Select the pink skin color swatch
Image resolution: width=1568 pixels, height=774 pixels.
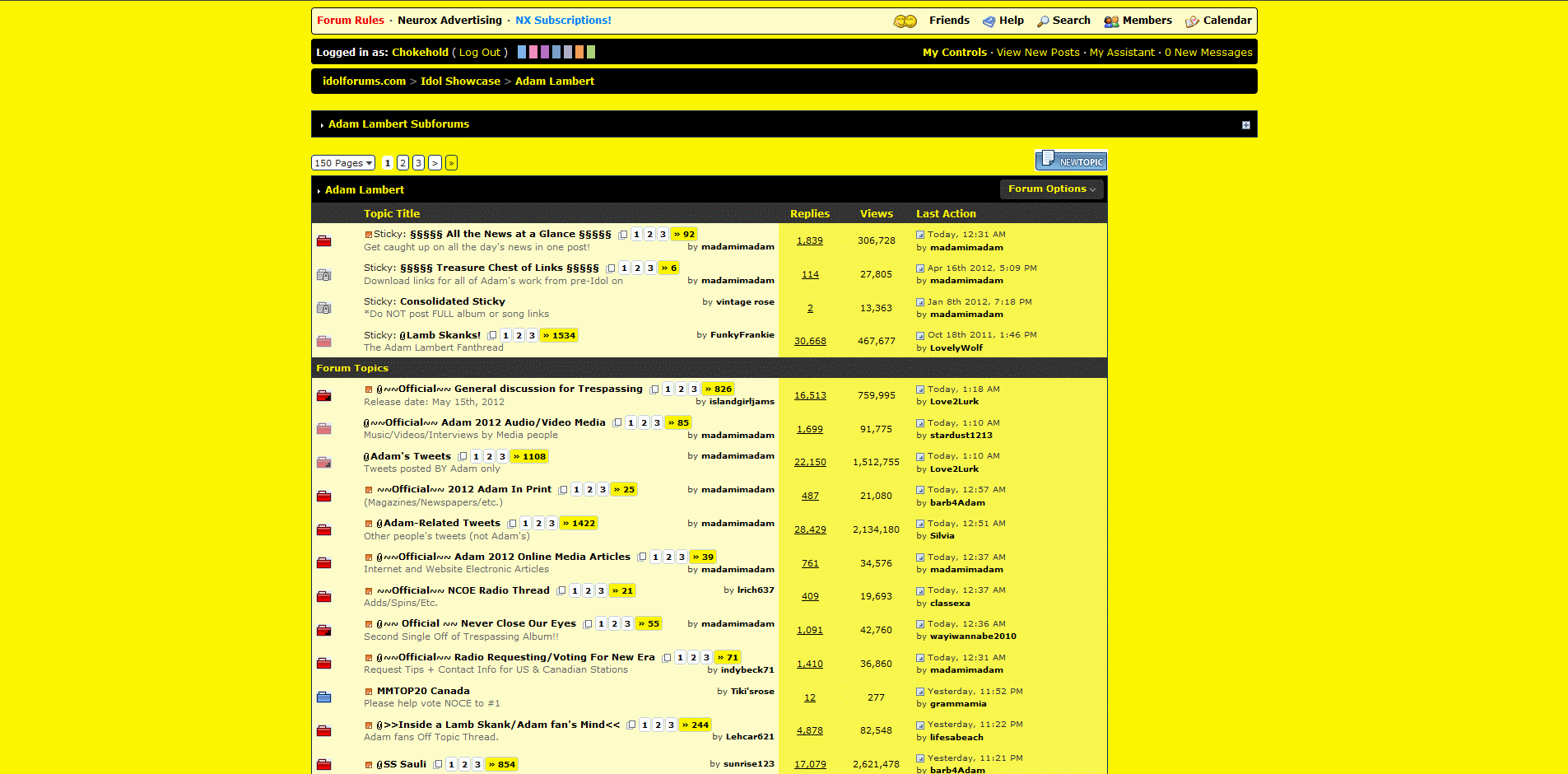tap(533, 52)
